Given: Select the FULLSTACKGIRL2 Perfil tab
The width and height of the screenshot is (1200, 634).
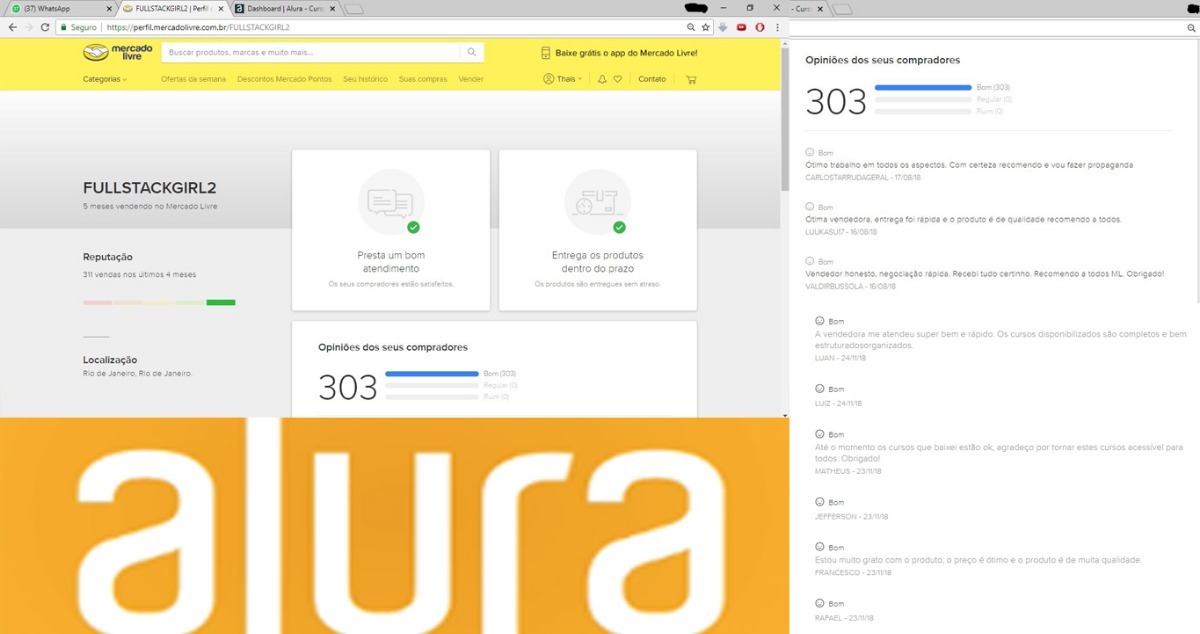Looking at the screenshot, I should tap(173, 8).
